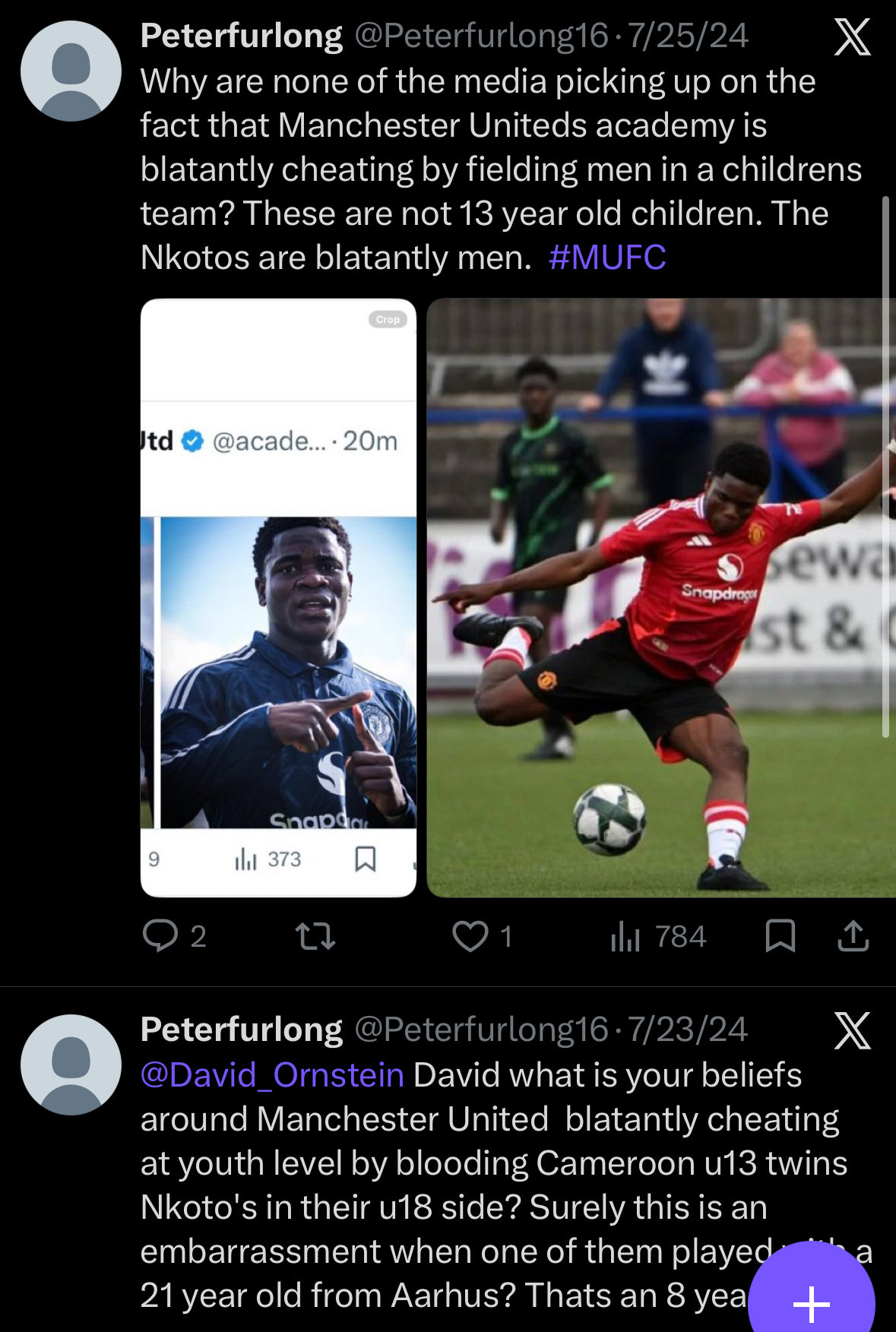This screenshot has width=896, height=1332.
Task: Open the football match photo attachment
Action: click(661, 598)
